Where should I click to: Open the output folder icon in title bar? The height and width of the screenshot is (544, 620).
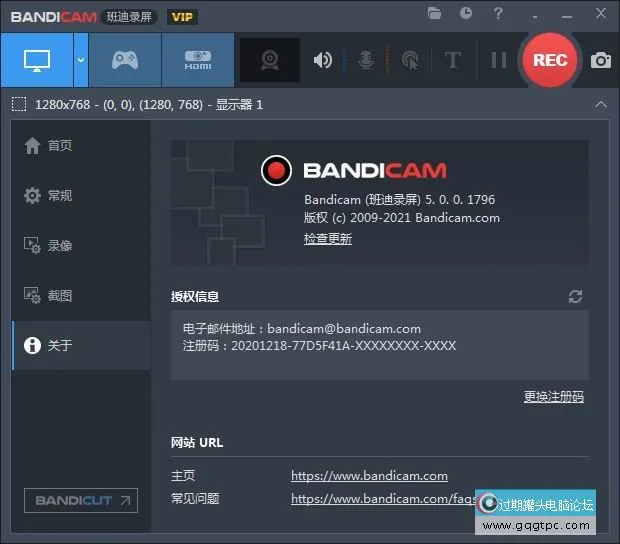coord(434,13)
